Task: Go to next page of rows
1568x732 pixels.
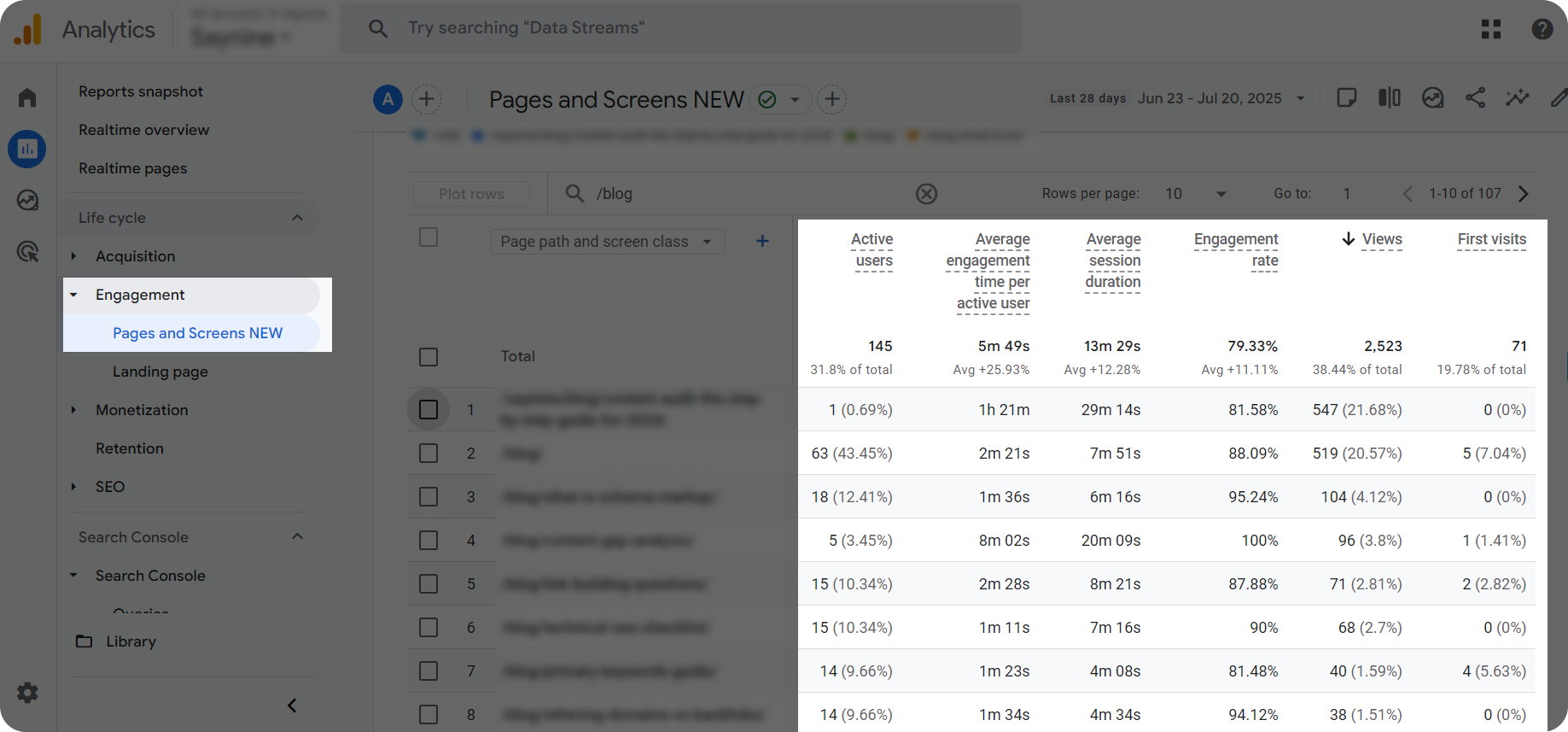Action: (1524, 194)
